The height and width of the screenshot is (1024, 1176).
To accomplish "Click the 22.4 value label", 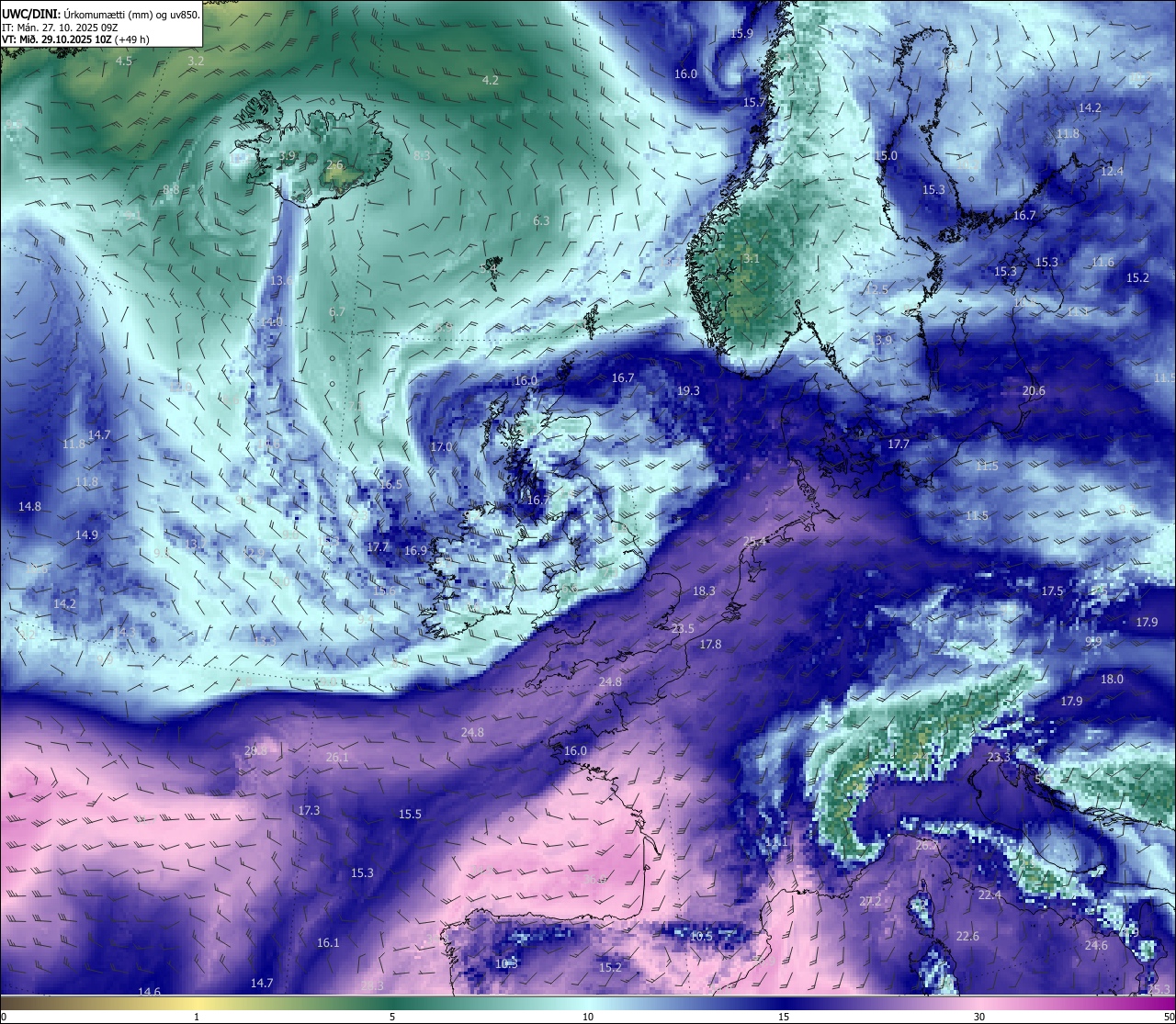I will point(989,895).
